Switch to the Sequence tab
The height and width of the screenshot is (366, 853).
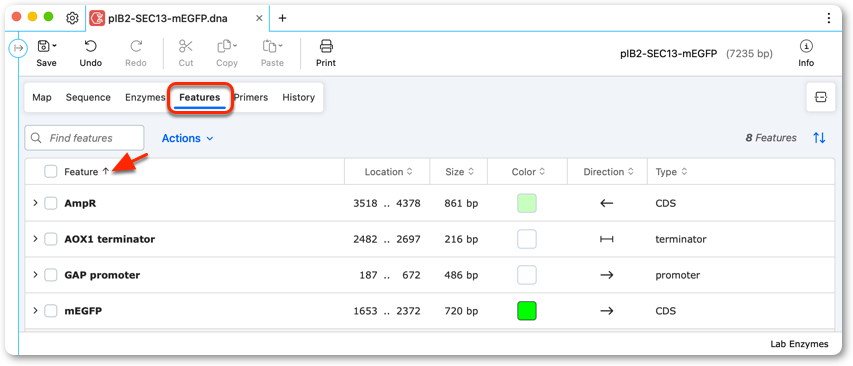(88, 97)
